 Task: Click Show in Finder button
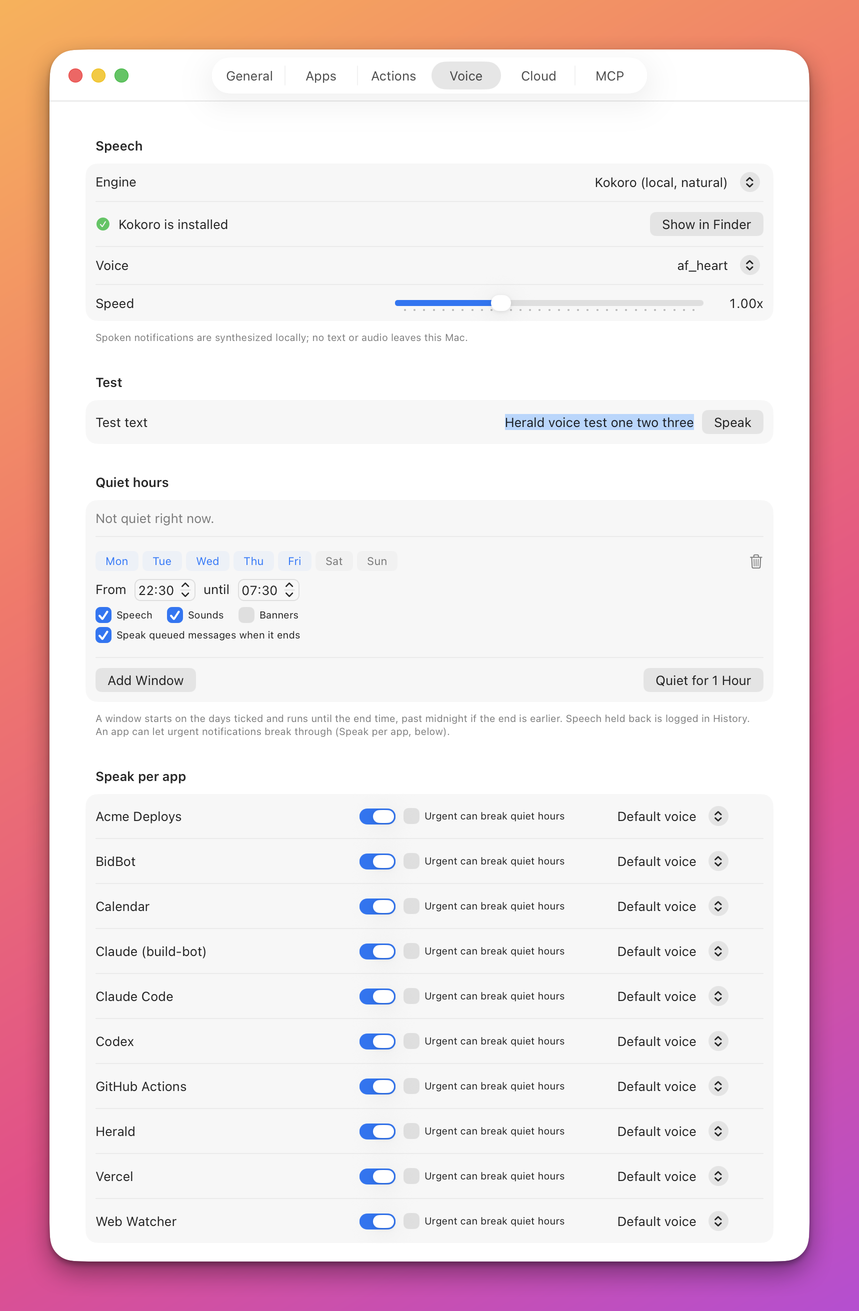[706, 224]
